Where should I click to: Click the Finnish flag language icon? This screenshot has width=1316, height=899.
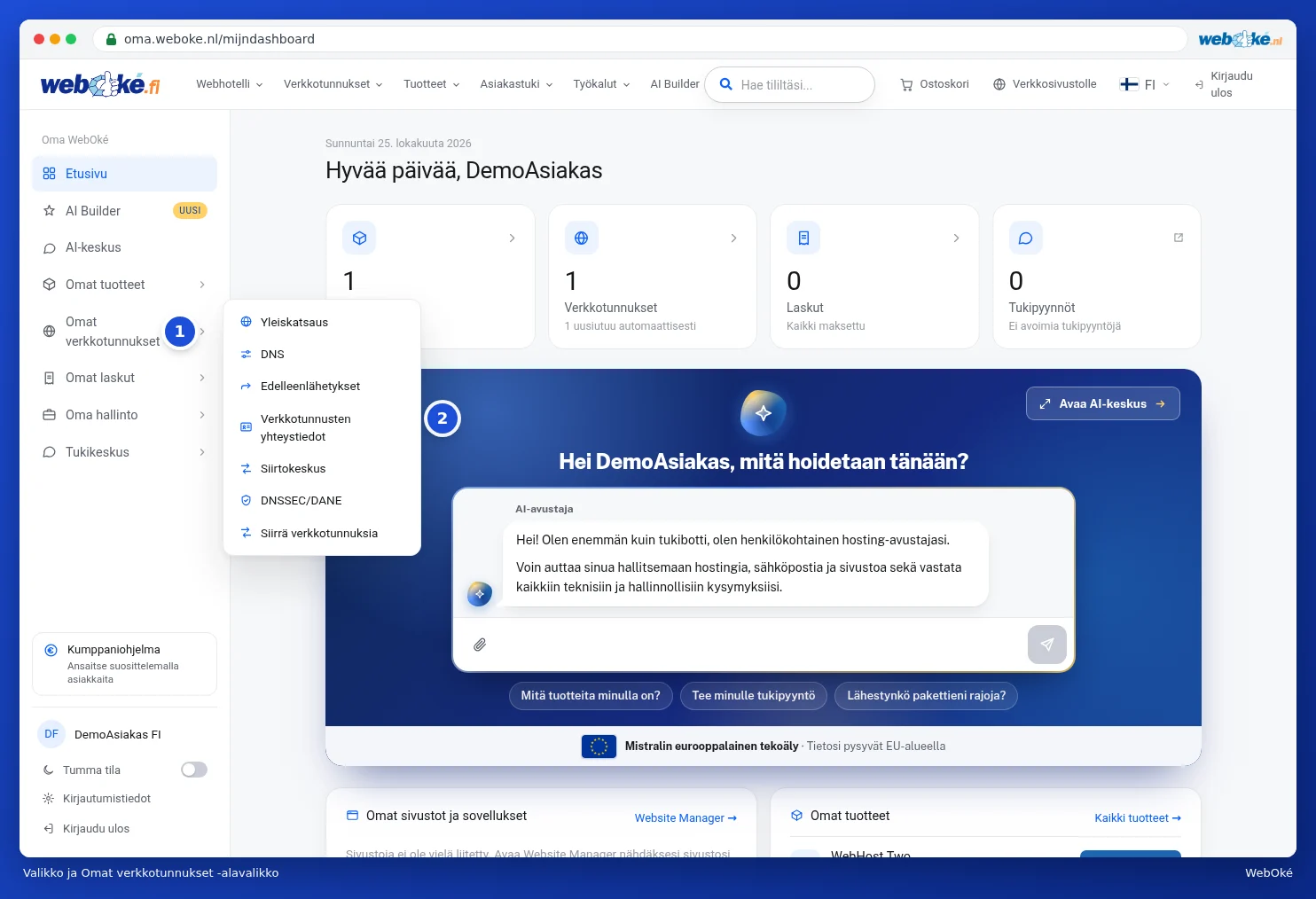pos(1129,84)
